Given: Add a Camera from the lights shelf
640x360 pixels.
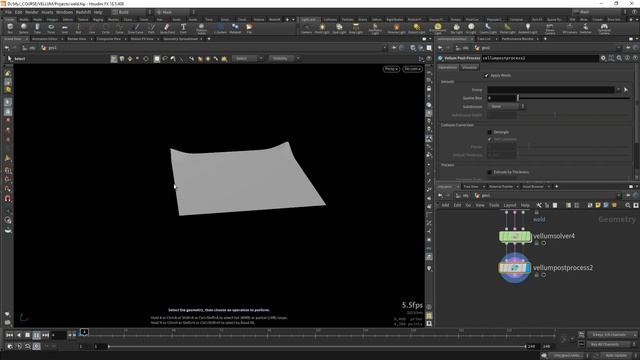Looking at the screenshot, I should pyautogui.click(x=306, y=28).
